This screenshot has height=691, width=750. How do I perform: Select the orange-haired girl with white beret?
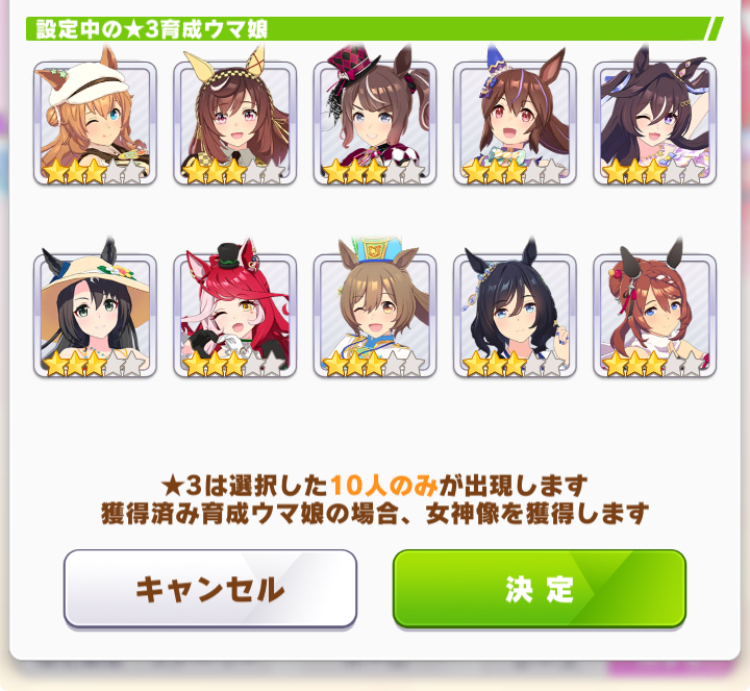(x=95, y=123)
